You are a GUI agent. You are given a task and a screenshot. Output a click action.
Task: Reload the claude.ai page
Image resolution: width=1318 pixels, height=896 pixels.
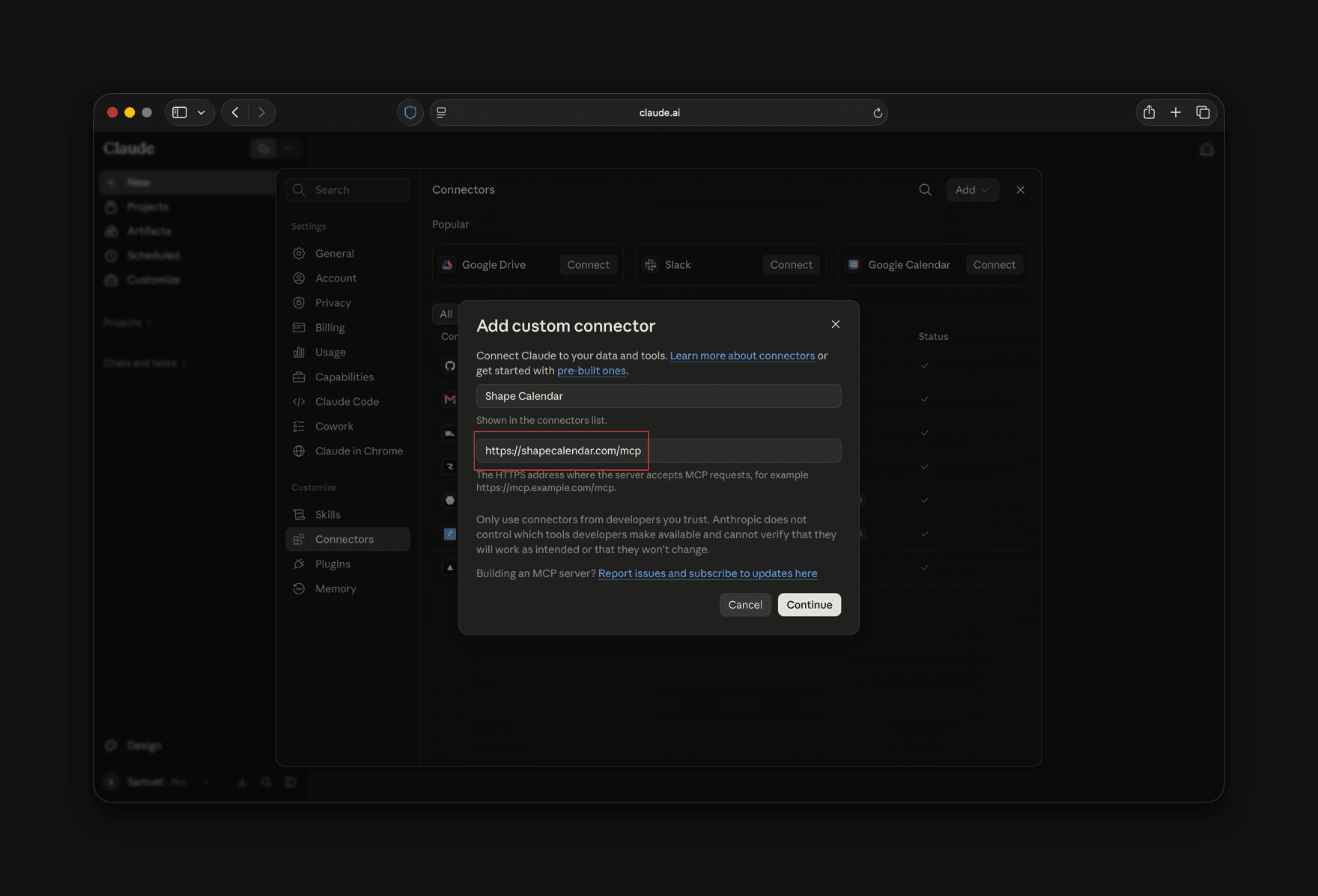pos(878,113)
